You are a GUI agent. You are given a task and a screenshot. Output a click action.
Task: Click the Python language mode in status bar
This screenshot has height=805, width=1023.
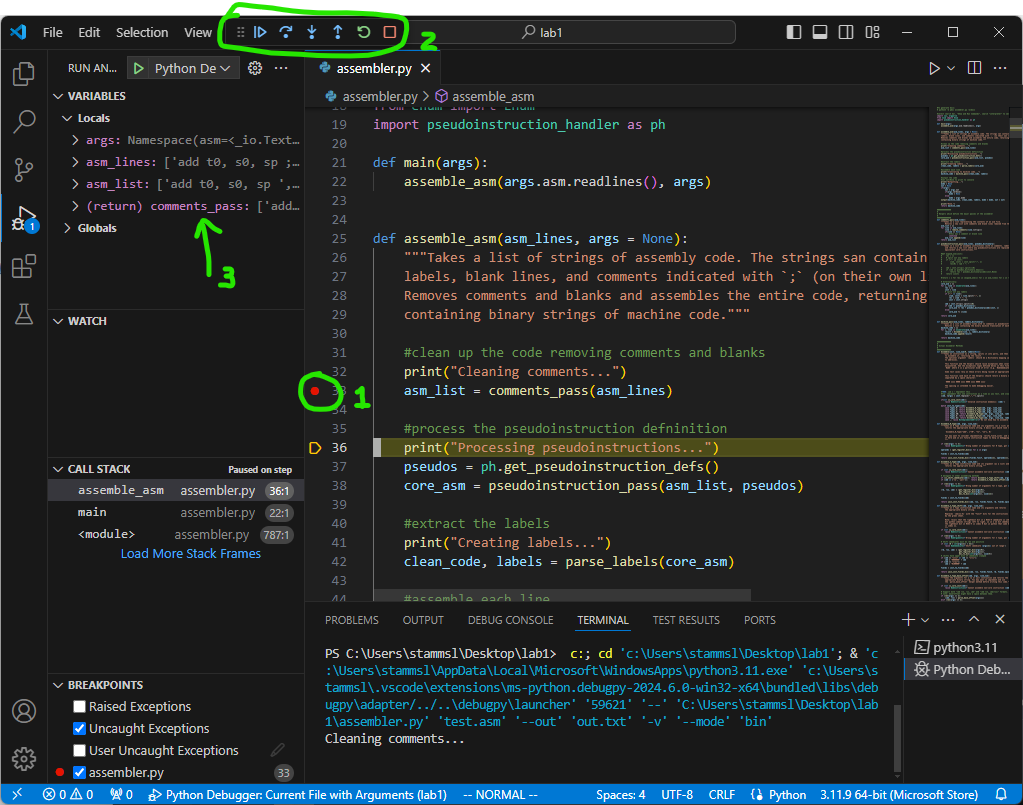click(787, 795)
